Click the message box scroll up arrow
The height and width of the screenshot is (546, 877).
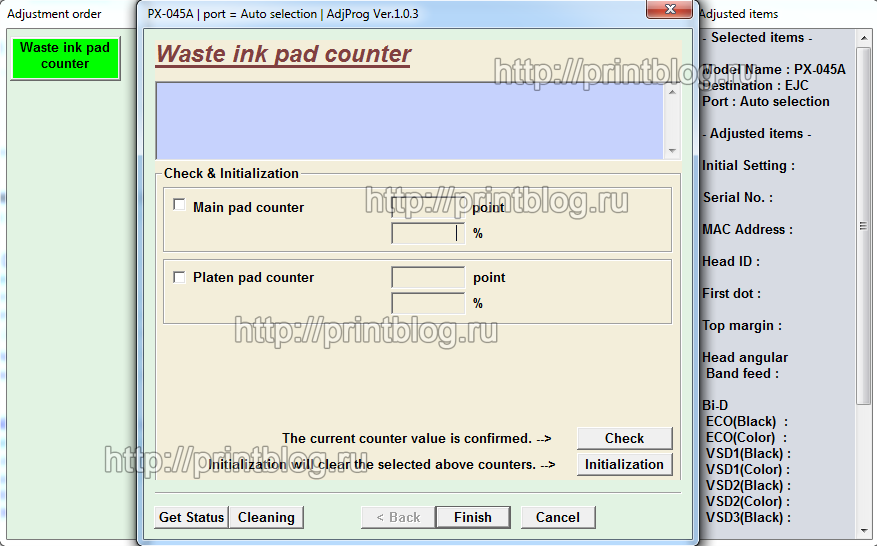tap(672, 91)
